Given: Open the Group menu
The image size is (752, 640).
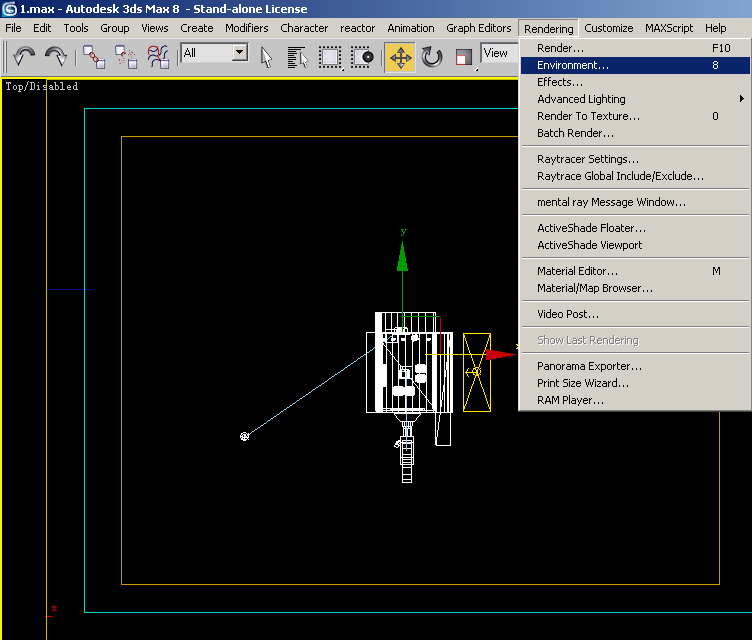Looking at the screenshot, I should (x=115, y=28).
